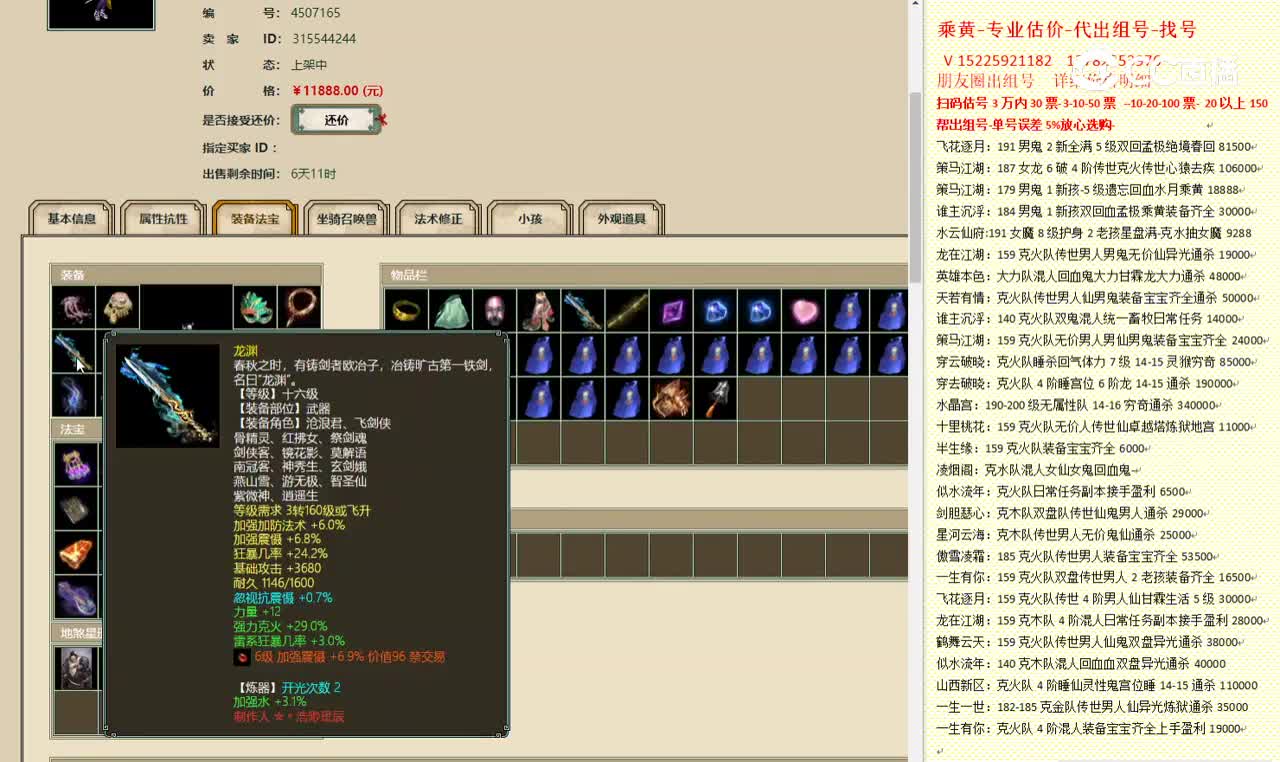Screen dimensions: 1280x762
Task: Open the 属性抗性 tab
Action: (163, 219)
